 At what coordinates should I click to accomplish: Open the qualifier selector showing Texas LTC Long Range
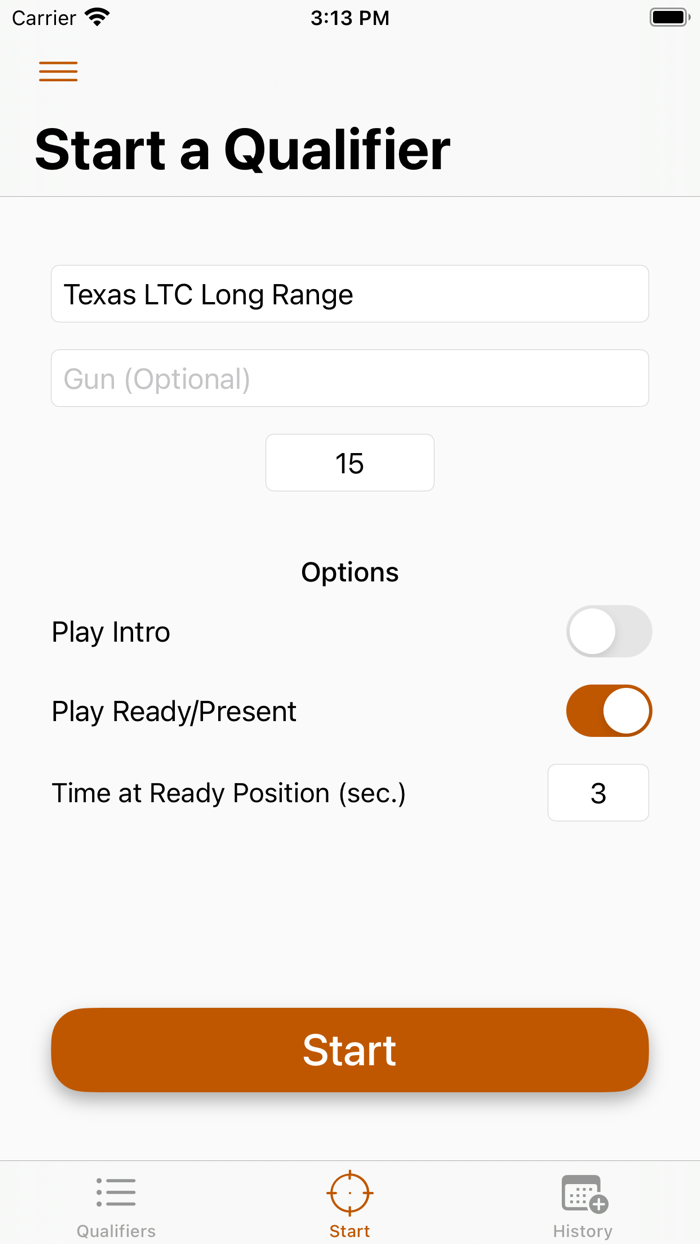350,294
